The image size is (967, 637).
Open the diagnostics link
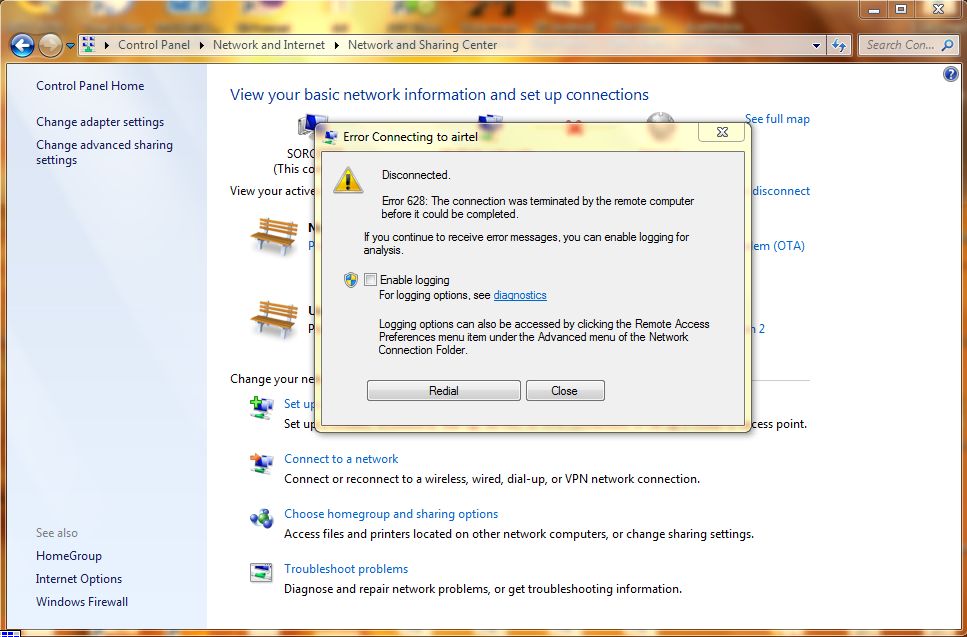[x=520, y=295]
